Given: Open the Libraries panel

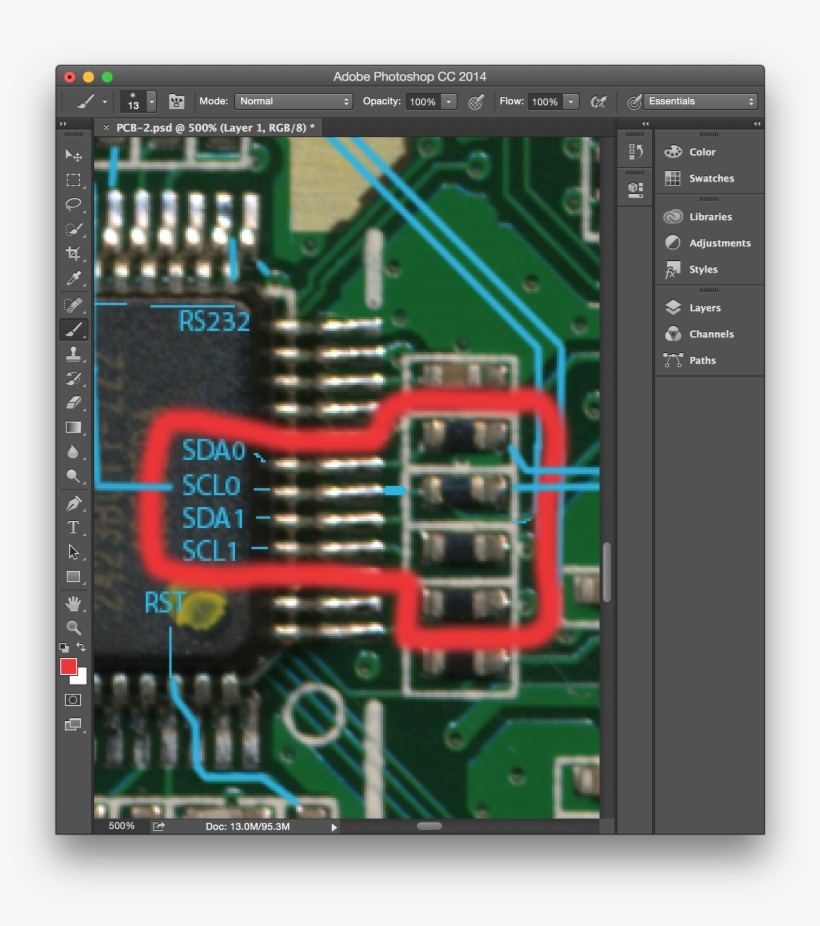Looking at the screenshot, I should click(711, 216).
